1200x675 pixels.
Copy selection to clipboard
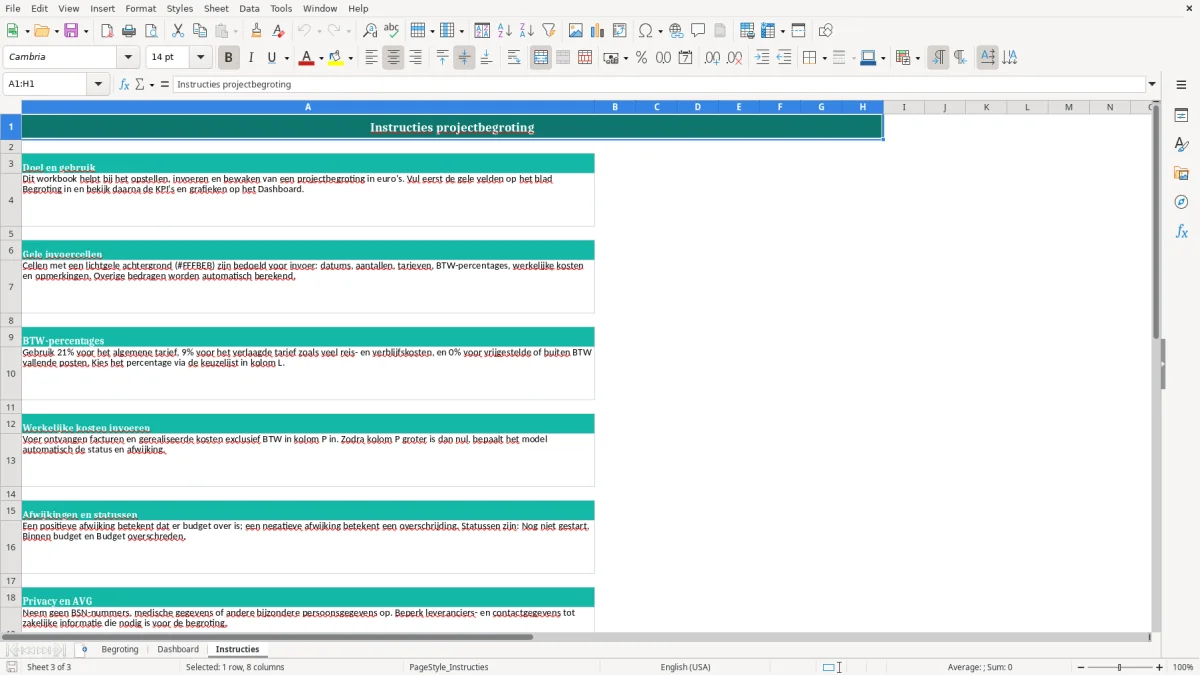[x=200, y=31]
